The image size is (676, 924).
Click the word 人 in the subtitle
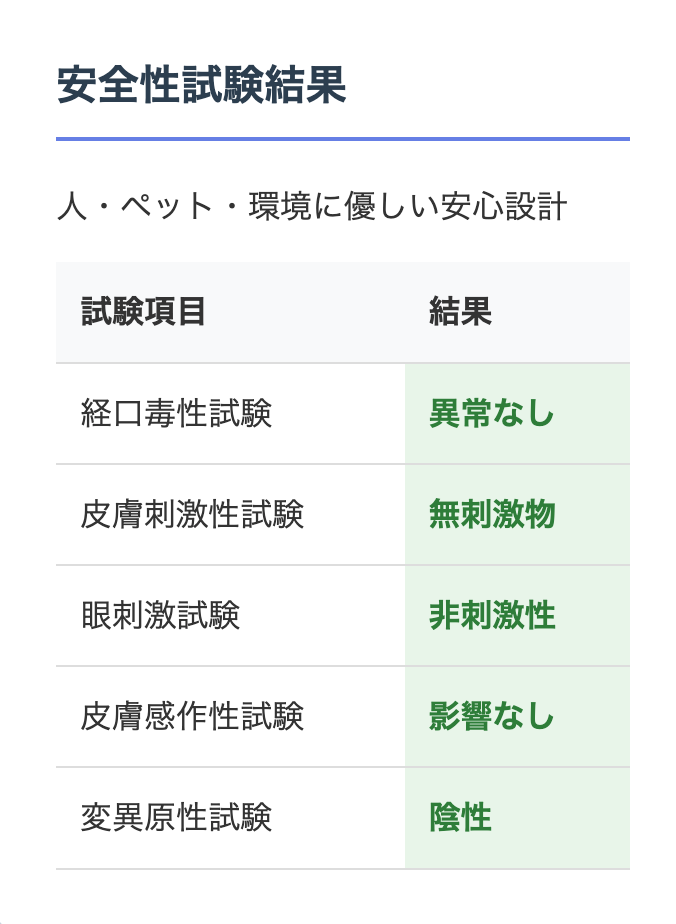70,207
